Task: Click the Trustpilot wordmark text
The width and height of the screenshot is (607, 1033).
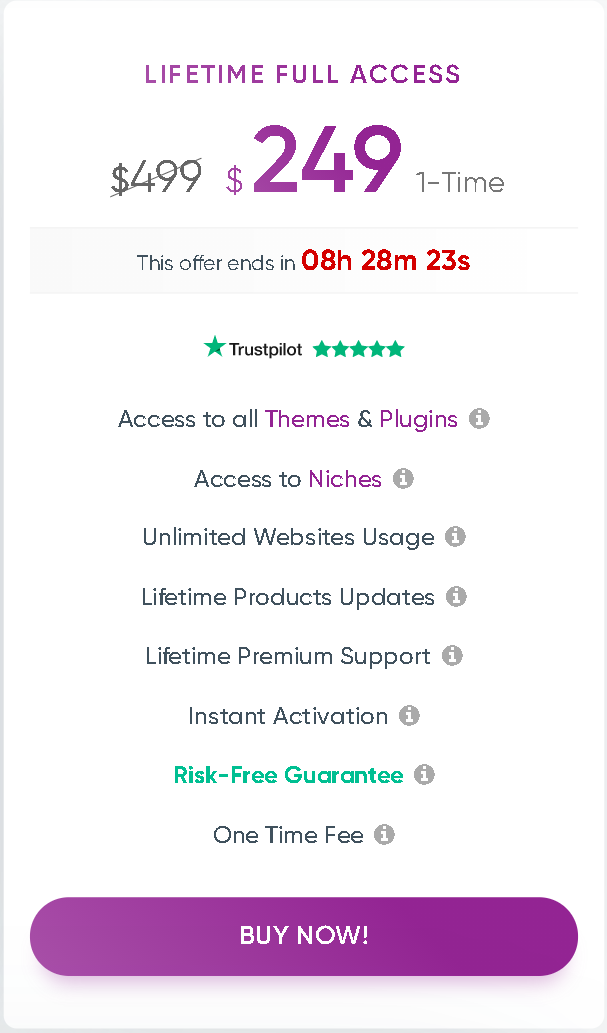Action: [265, 350]
